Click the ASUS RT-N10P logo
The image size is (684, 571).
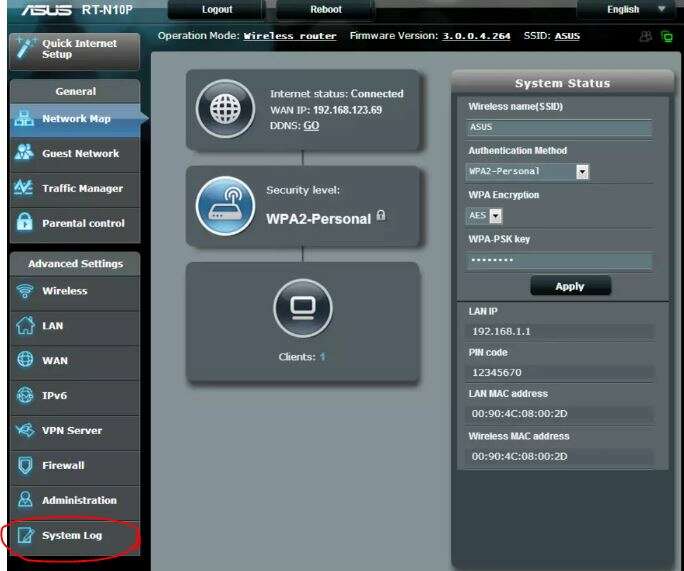(x=77, y=10)
